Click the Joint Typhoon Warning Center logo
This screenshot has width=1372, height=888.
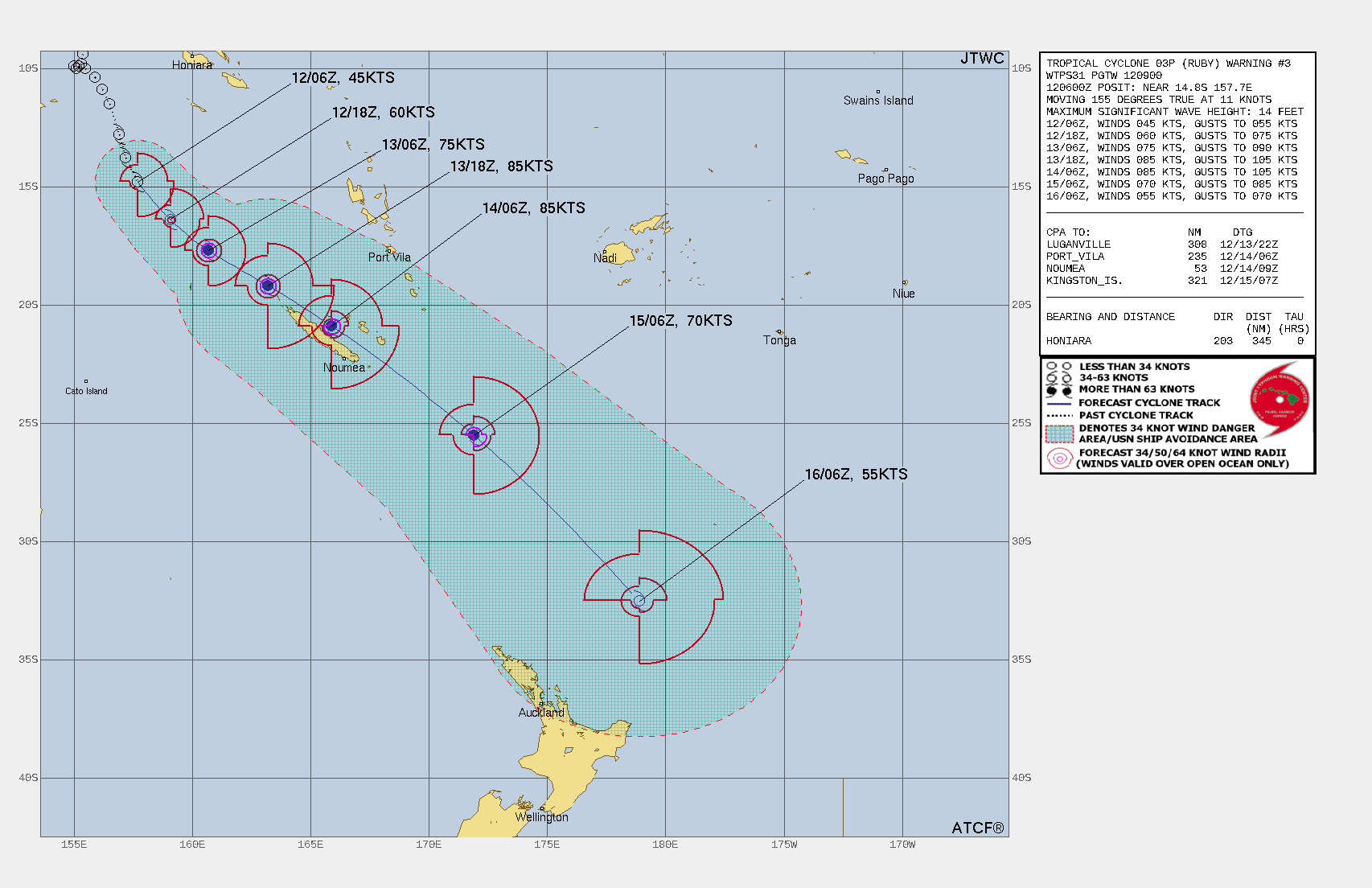point(1280,399)
